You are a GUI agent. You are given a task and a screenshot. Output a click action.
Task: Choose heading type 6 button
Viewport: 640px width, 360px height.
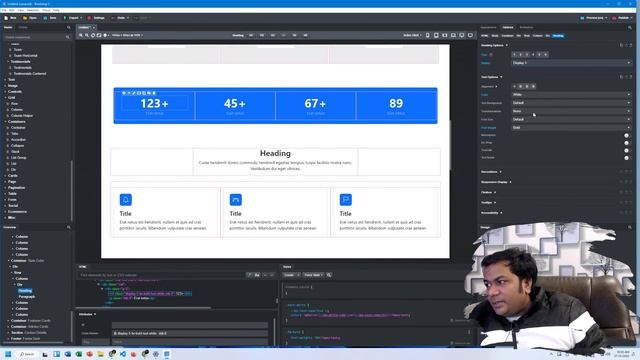click(546, 54)
